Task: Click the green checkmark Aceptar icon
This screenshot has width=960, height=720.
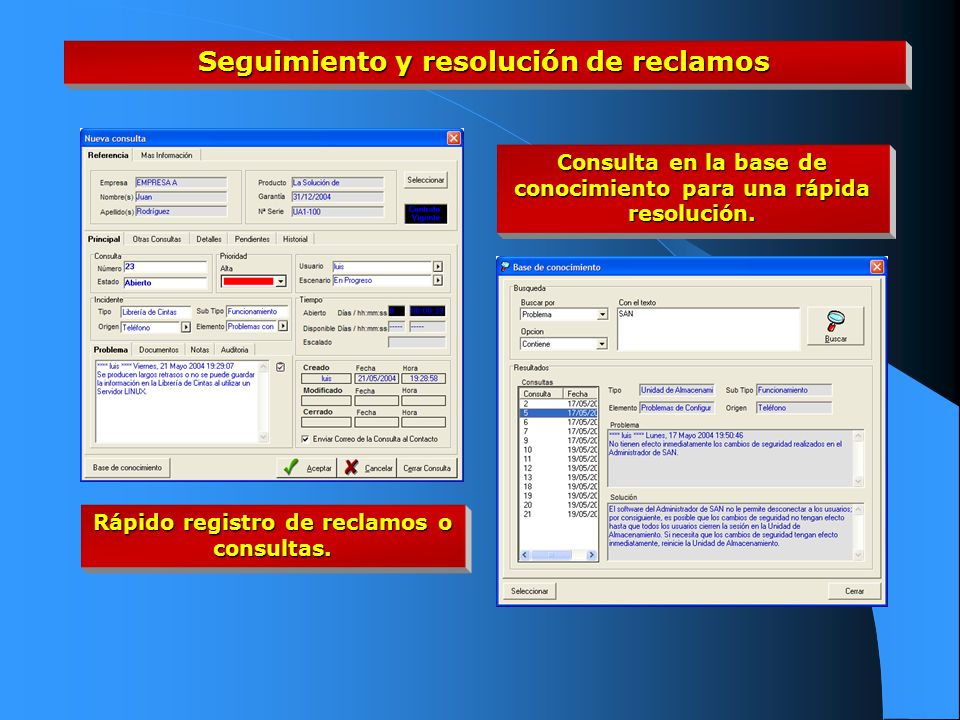Action: coord(291,467)
